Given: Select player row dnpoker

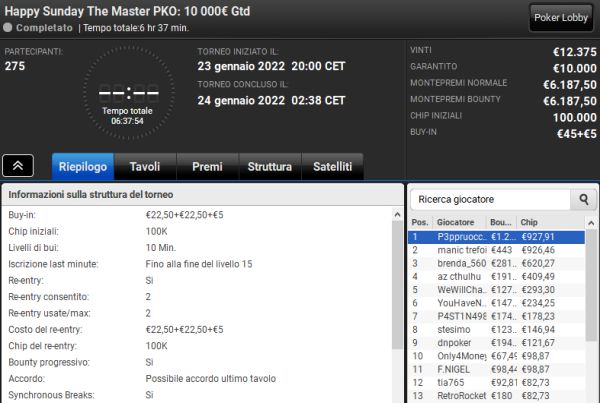Looking at the screenshot, I should coord(496,343).
